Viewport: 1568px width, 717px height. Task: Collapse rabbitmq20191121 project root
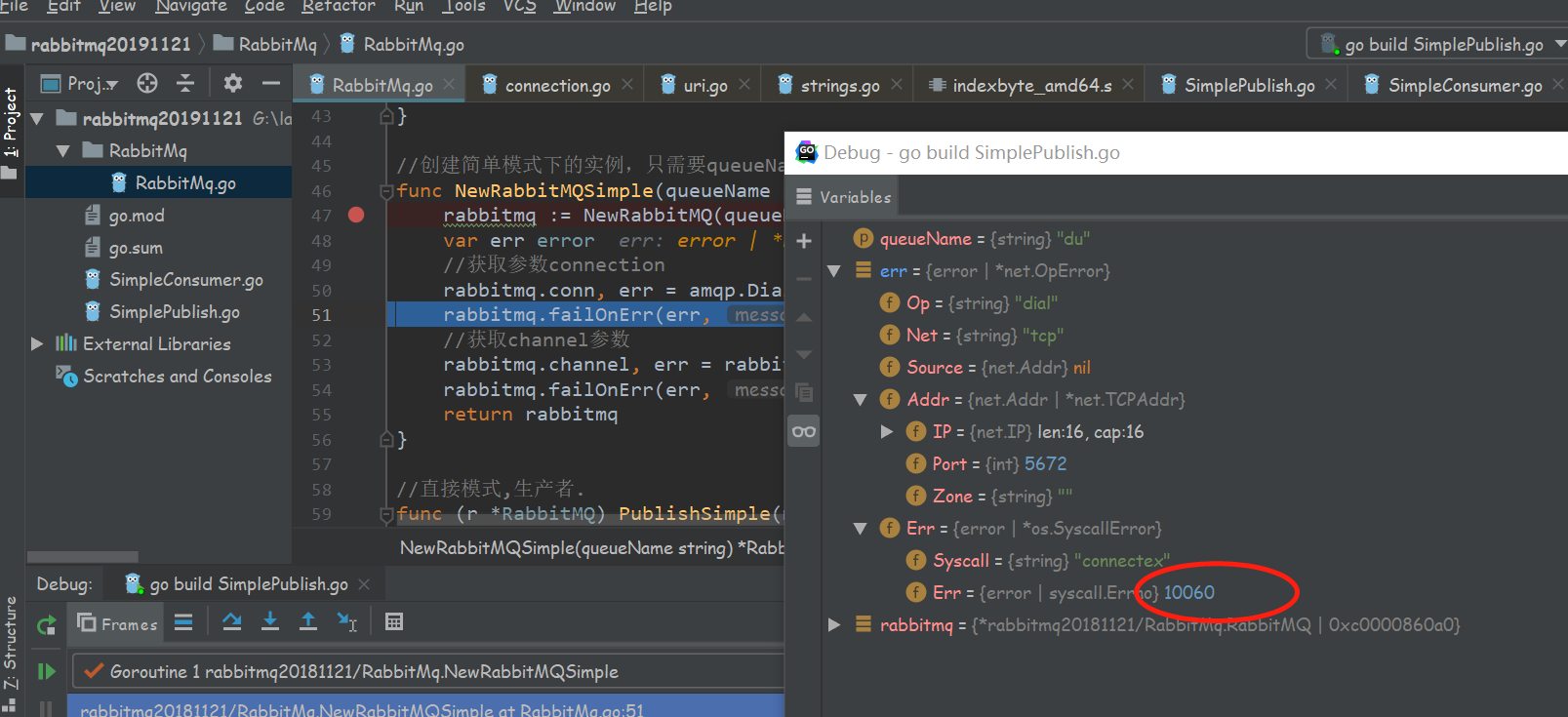37,119
